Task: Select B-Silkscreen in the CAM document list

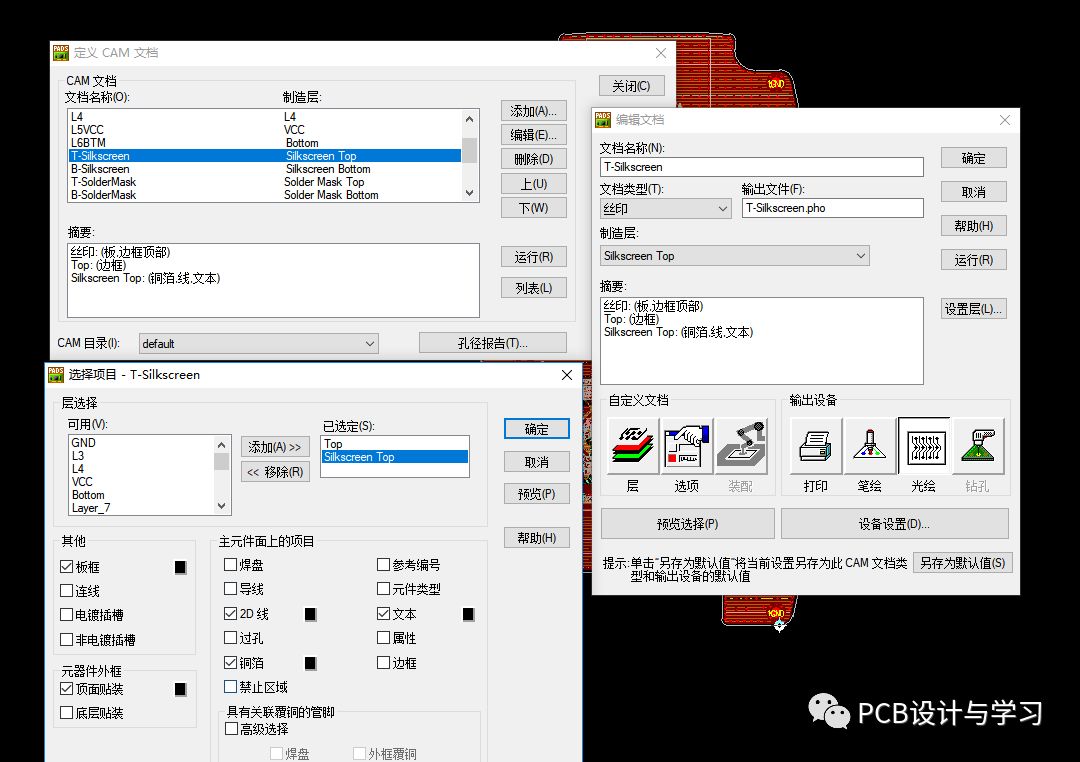Action: coord(100,169)
